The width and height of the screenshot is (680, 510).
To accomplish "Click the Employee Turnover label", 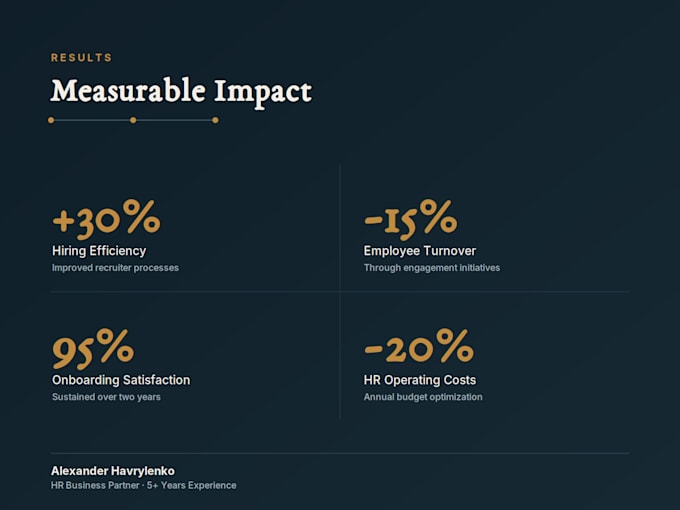I will [420, 251].
